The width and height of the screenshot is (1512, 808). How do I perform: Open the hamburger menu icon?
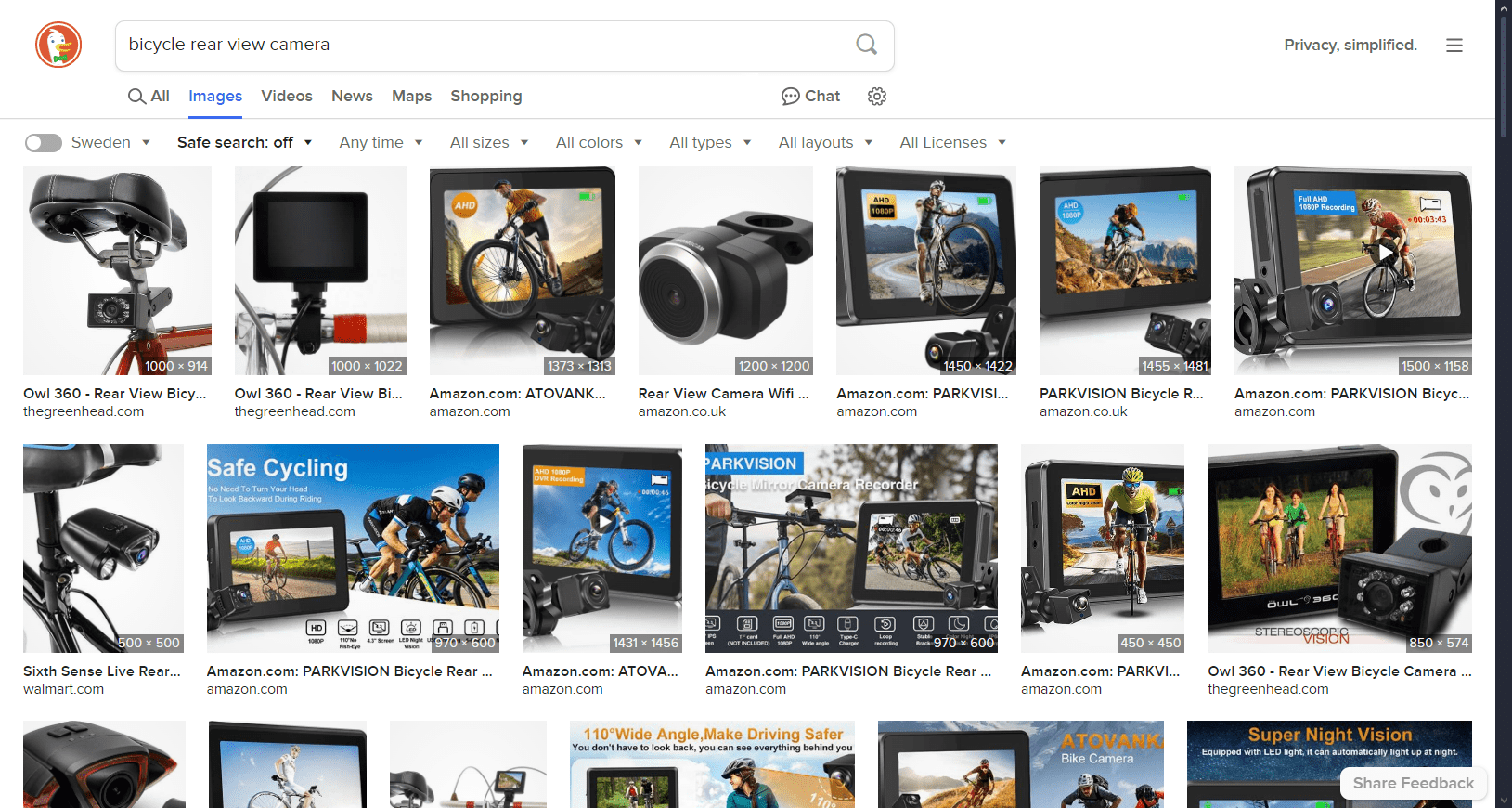[1454, 46]
